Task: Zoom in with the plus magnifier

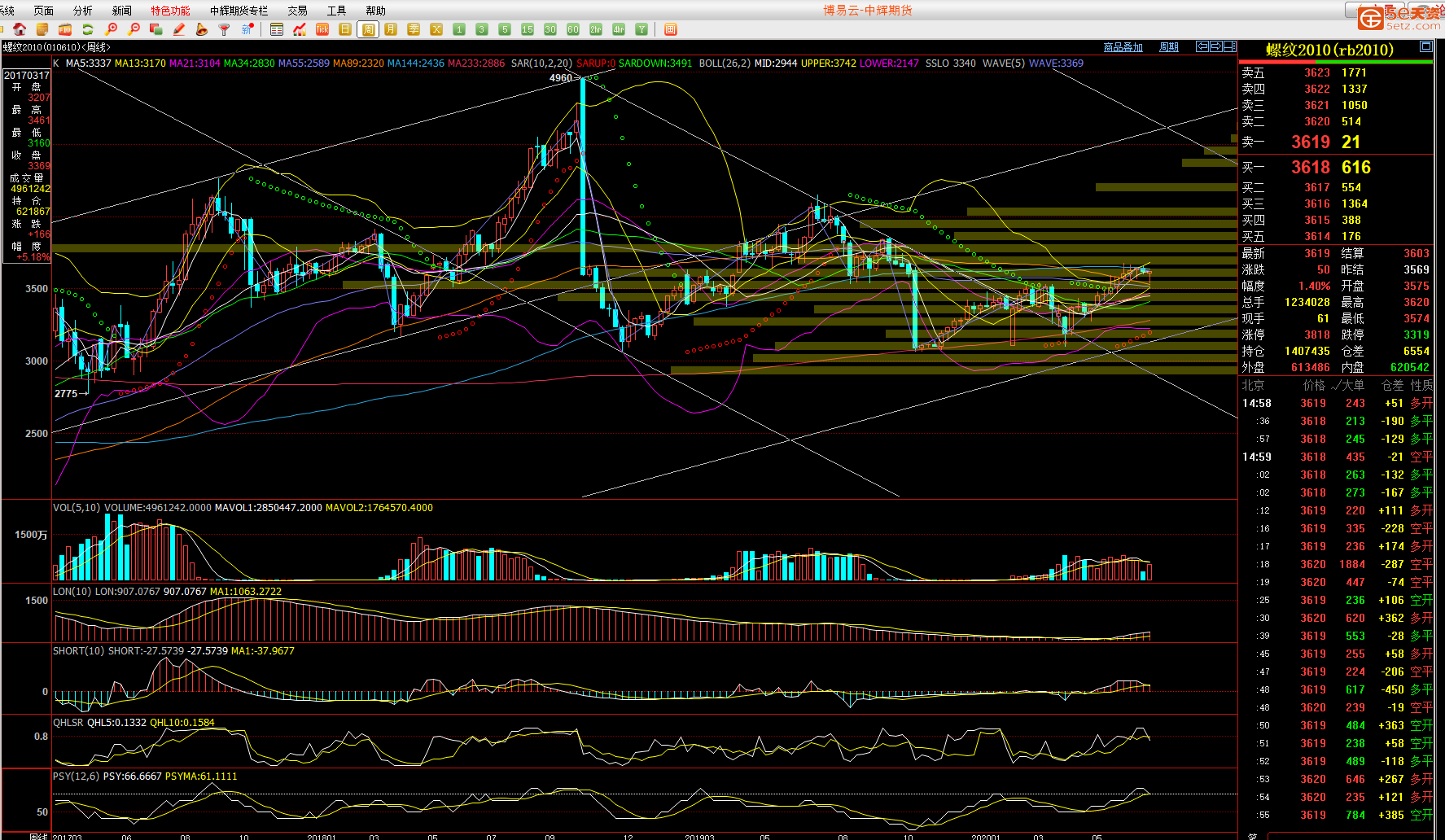Action: [x=112, y=29]
